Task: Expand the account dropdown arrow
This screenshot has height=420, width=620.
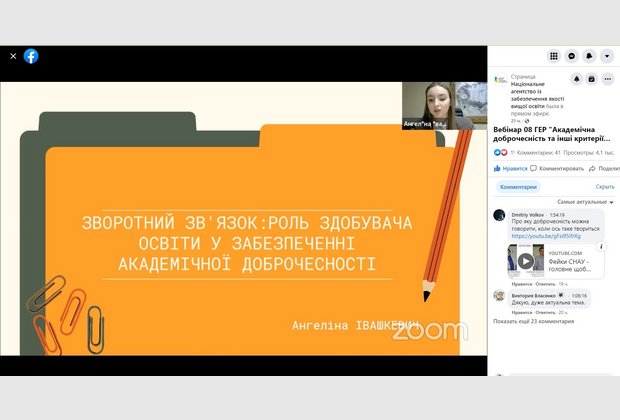Action: [607, 56]
